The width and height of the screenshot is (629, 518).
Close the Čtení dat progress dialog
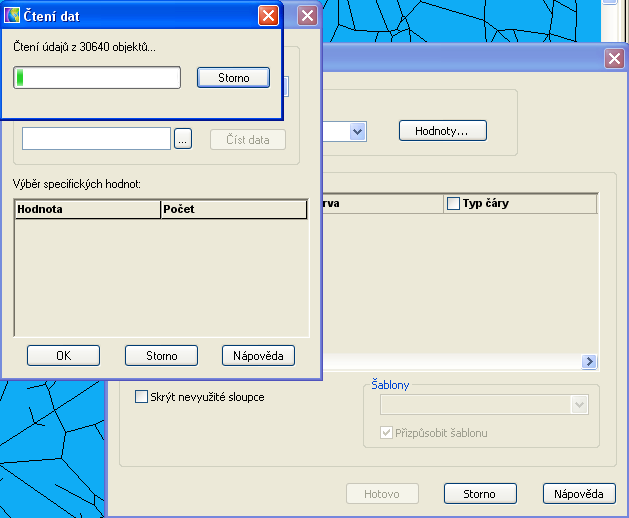268,16
